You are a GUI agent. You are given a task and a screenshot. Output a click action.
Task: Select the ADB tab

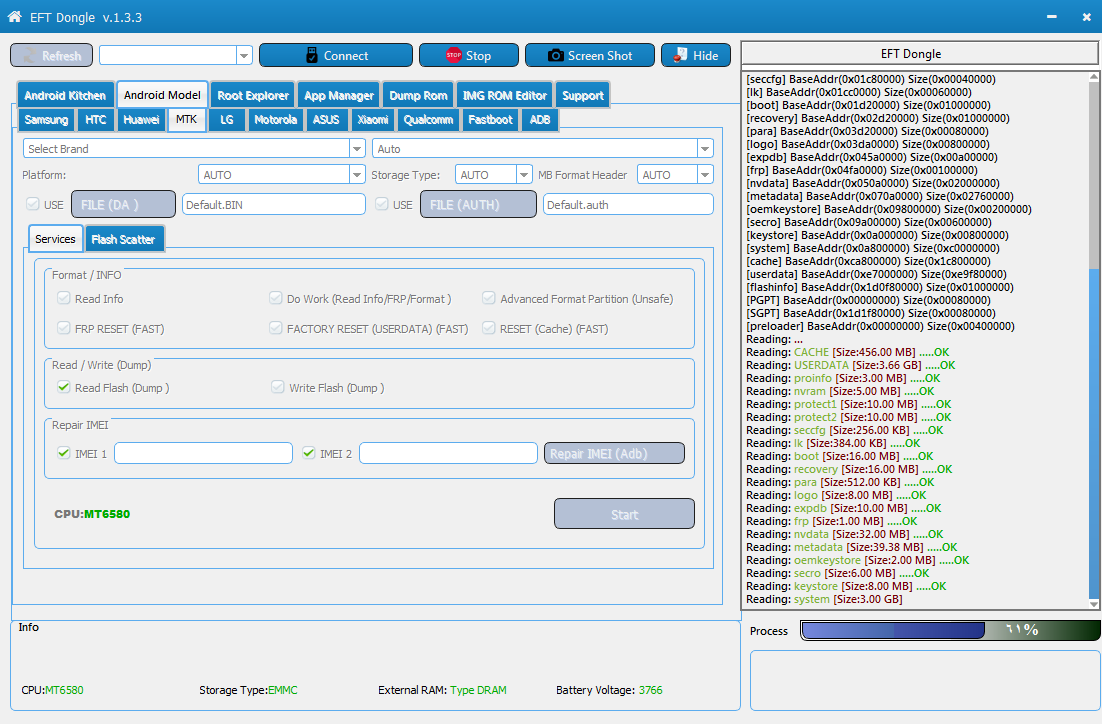click(540, 119)
